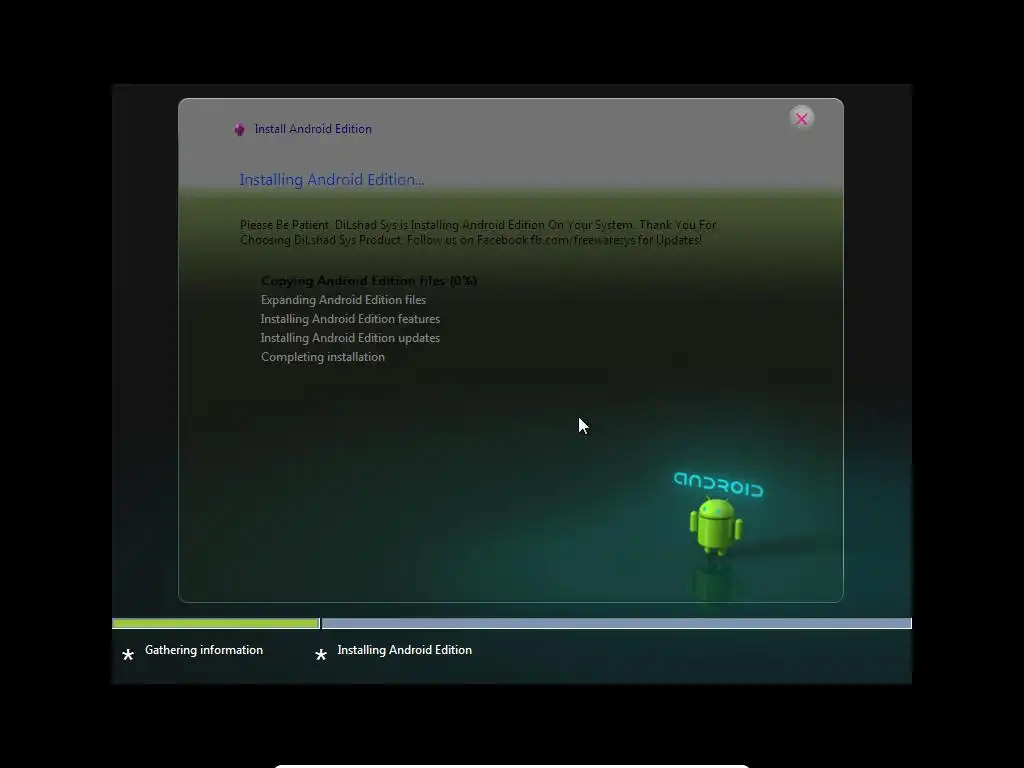
Task: Click the glowing Android logo text
Action: click(x=718, y=485)
